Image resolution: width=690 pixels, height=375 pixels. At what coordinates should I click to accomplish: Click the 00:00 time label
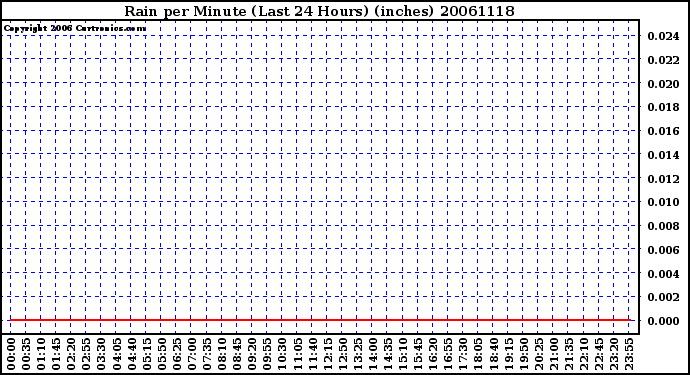(x=11, y=354)
